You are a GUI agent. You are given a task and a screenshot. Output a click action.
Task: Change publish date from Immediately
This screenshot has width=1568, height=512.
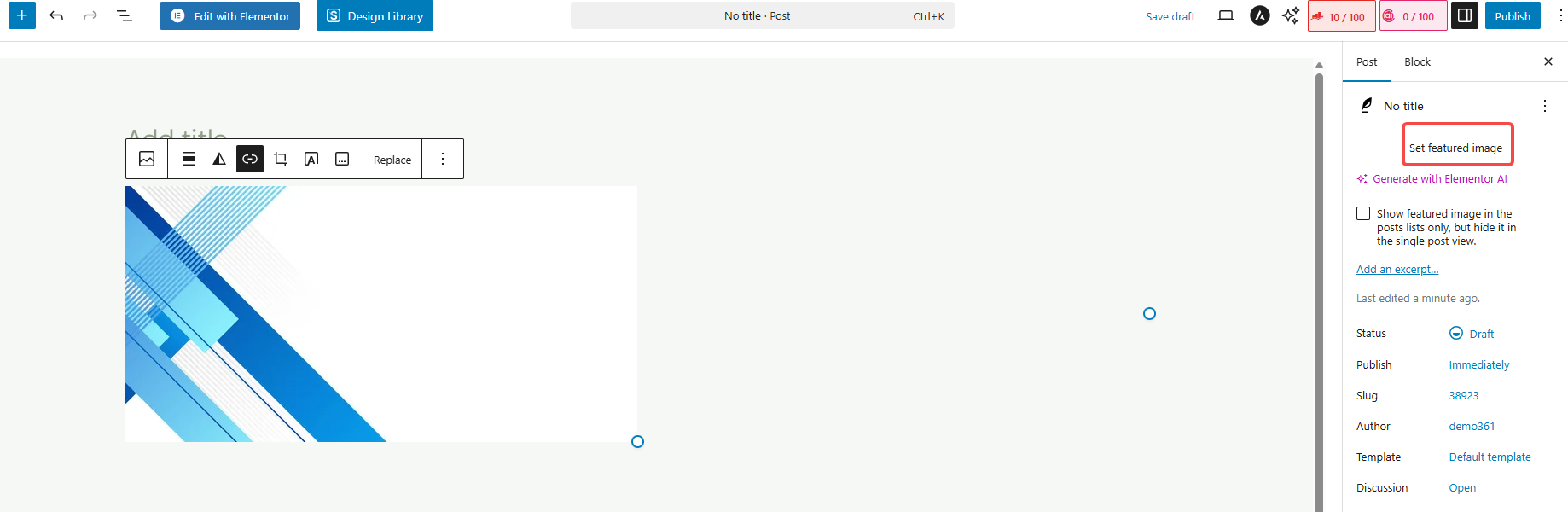tap(1478, 364)
